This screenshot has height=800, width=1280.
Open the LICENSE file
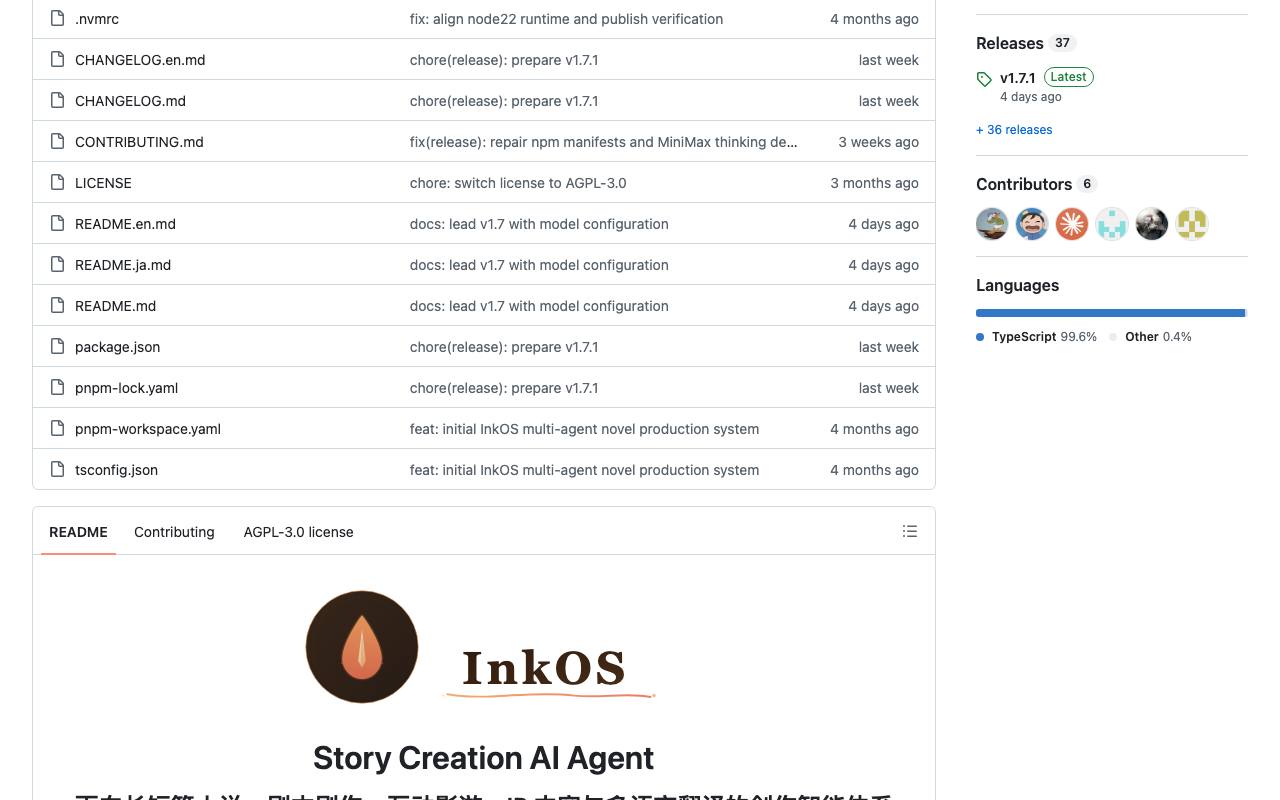click(103, 183)
